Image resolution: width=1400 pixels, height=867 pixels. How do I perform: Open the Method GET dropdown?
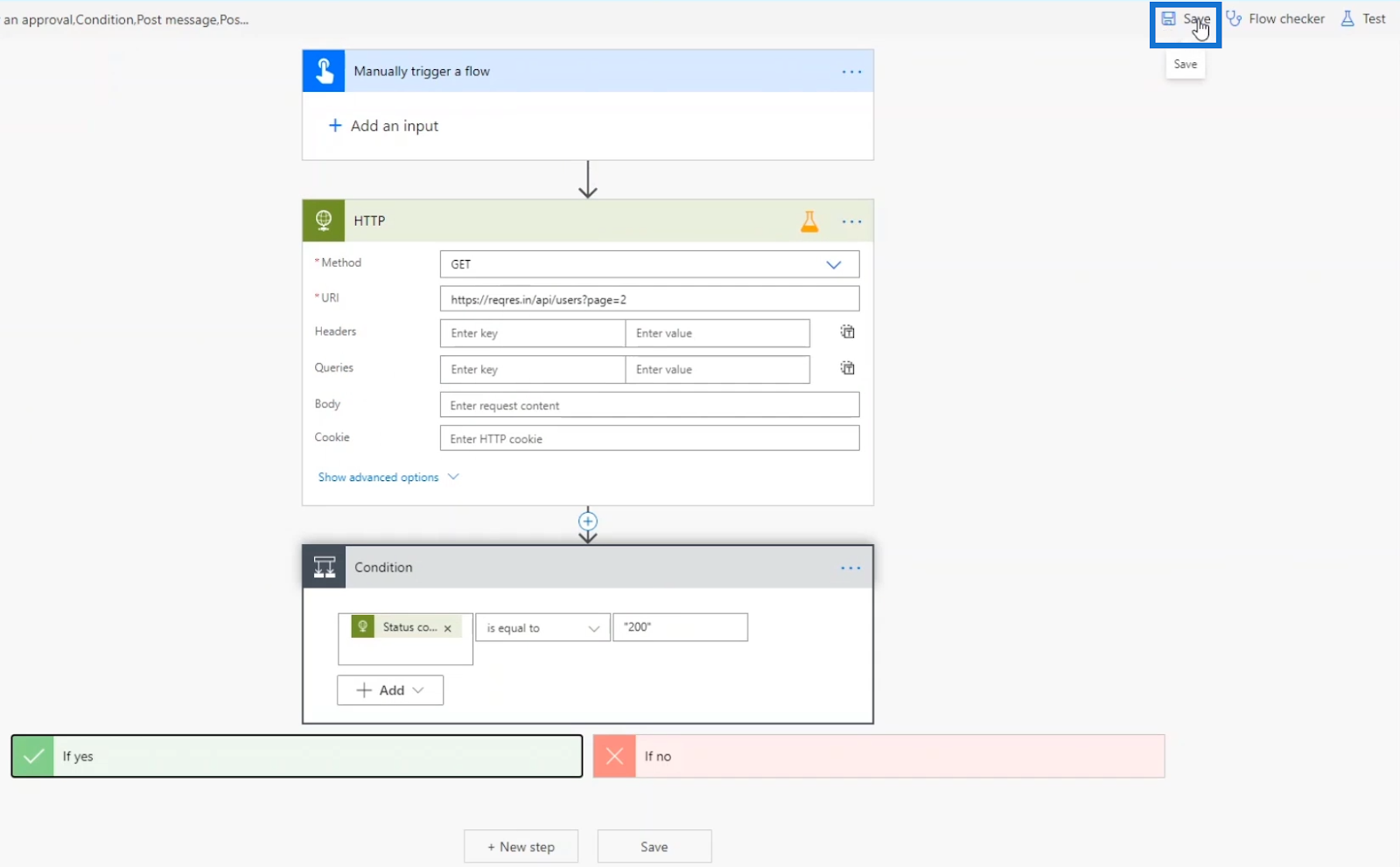click(x=649, y=264)
